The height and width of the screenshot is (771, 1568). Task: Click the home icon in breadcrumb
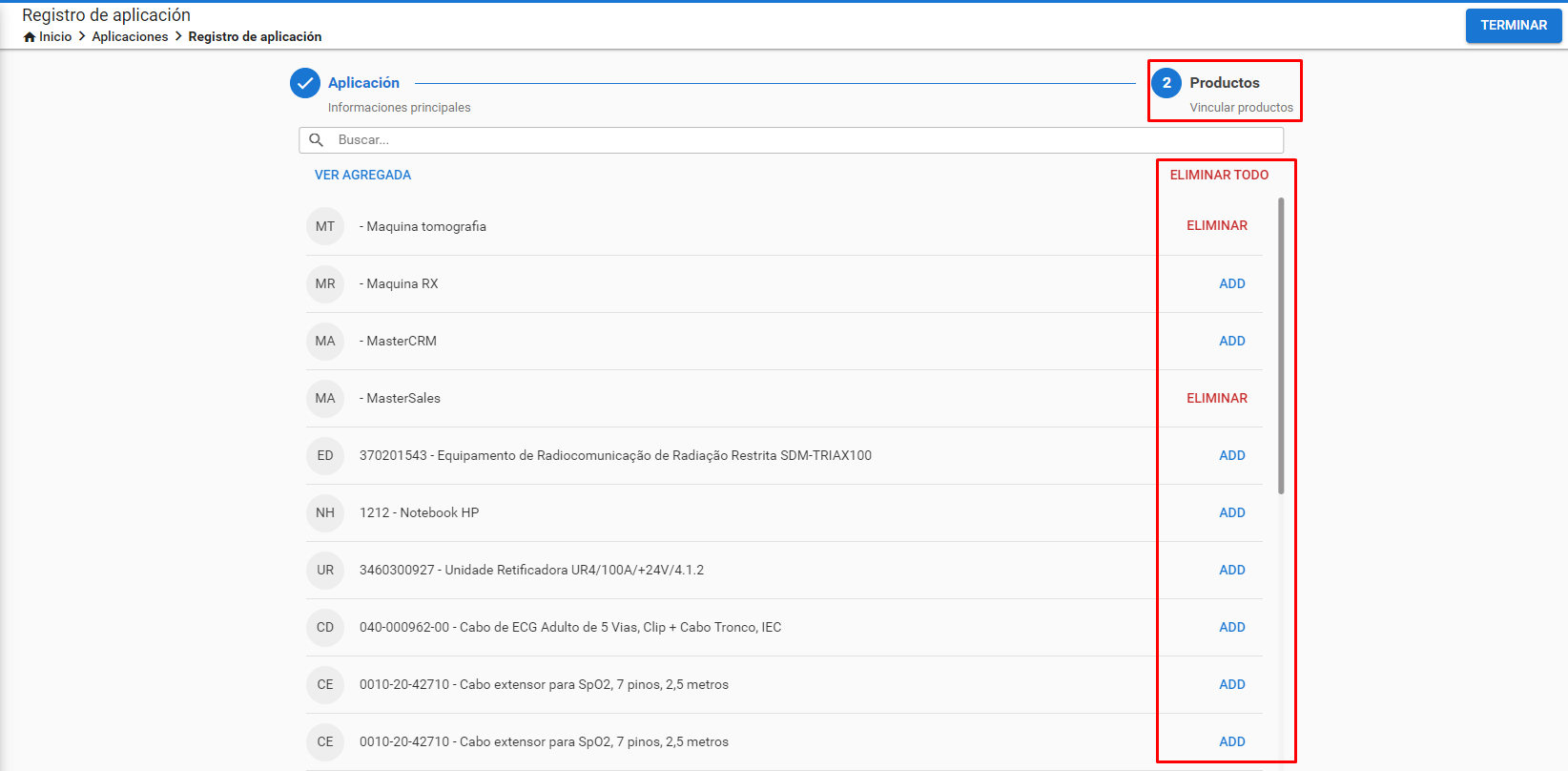pyautogui.click(x=30, y=37)
